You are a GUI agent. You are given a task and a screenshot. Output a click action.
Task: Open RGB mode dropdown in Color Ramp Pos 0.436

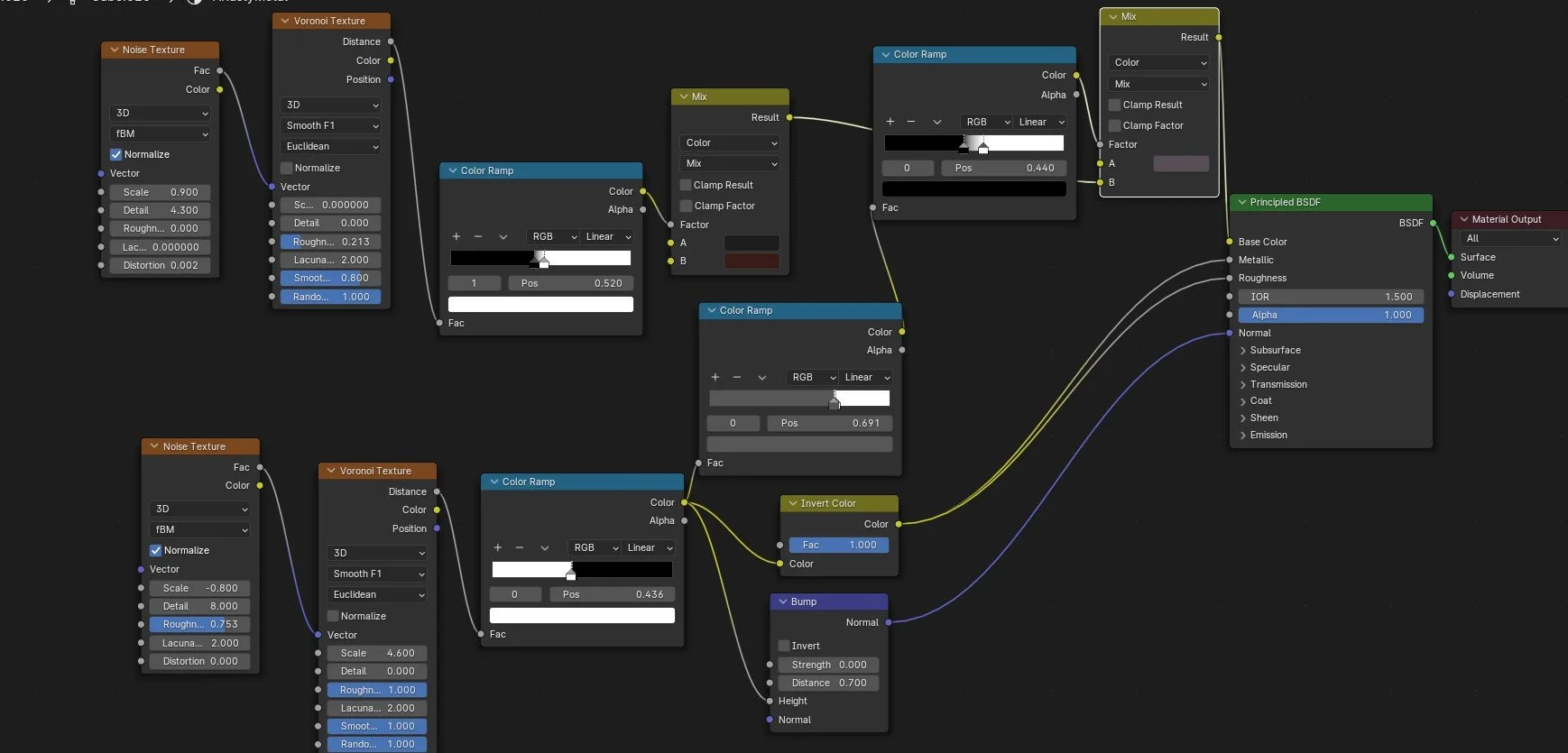tap(595, 547)
